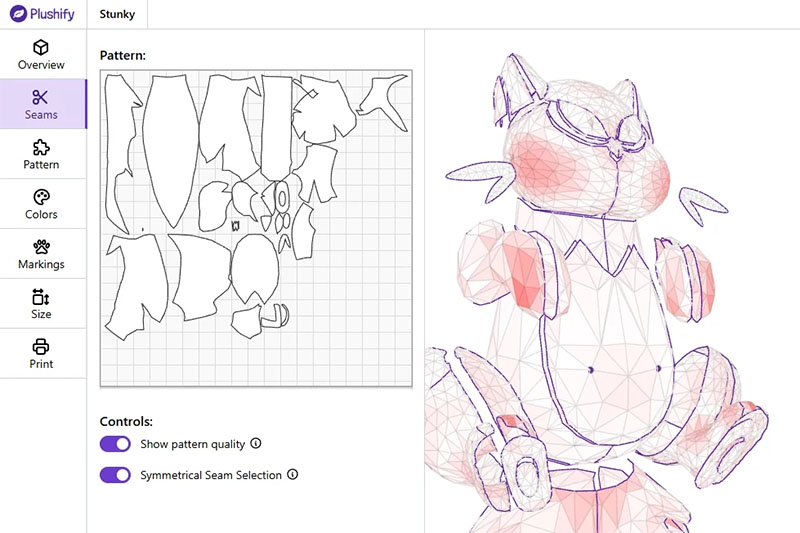Disable Symmetrical Seam Selection switch

point(115,475)
